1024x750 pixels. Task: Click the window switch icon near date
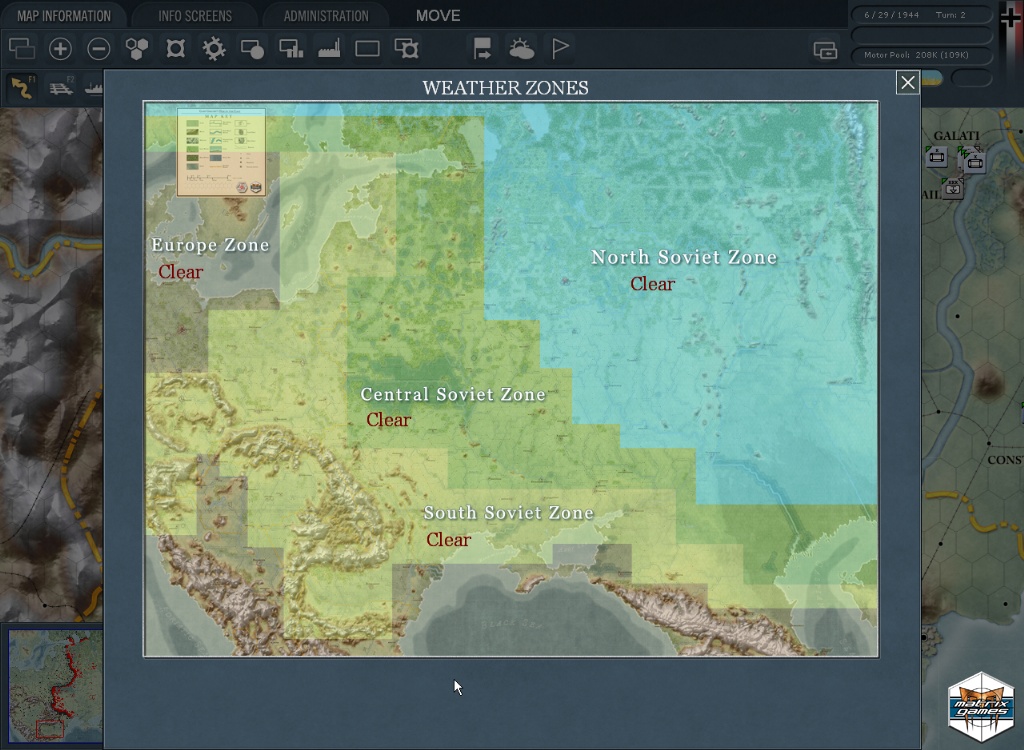click(825, 50)
